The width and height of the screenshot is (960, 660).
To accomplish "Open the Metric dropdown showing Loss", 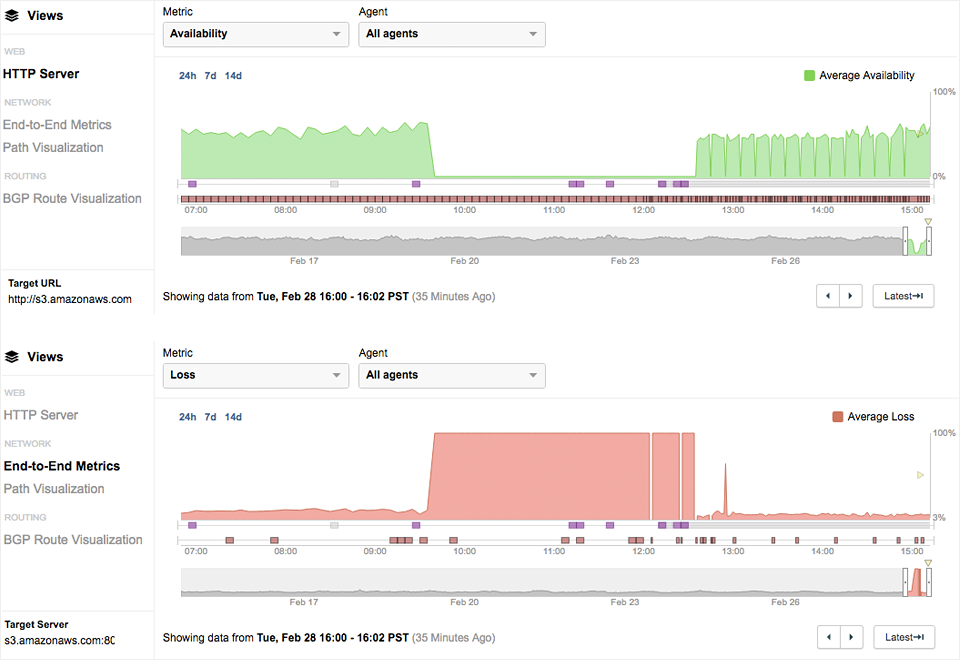I will pyautogui.click(x=255, y=375).
